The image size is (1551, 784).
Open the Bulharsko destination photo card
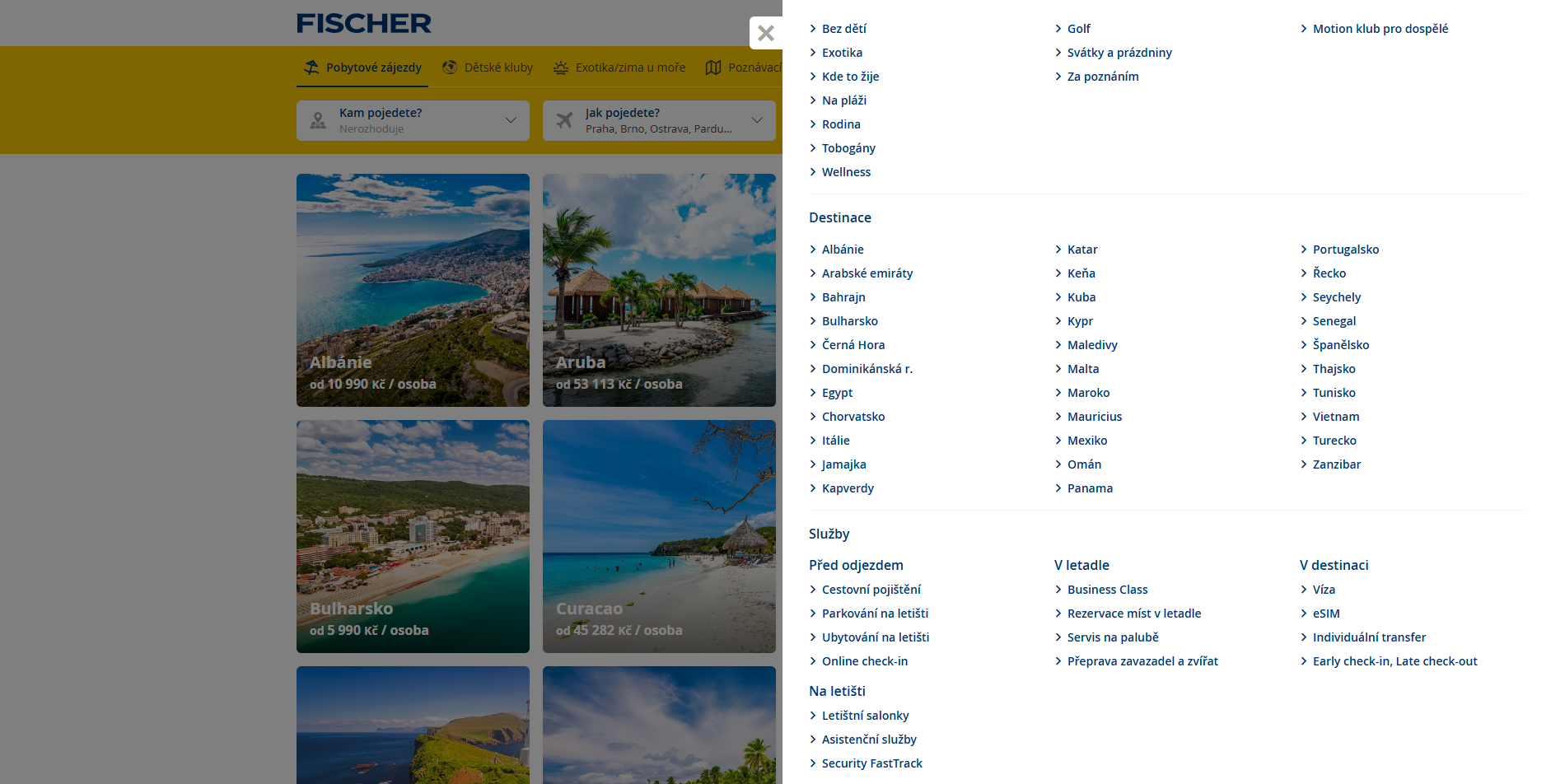click(413, 536)
